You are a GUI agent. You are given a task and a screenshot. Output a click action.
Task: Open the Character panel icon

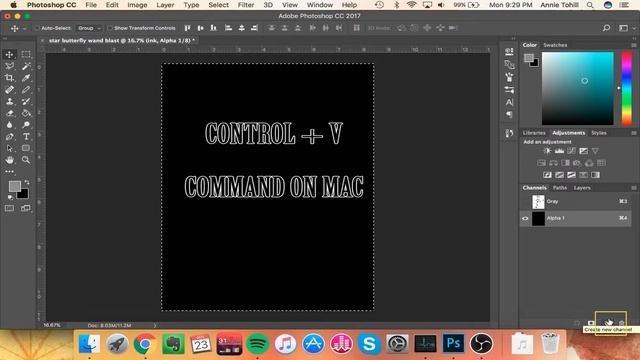509,102
